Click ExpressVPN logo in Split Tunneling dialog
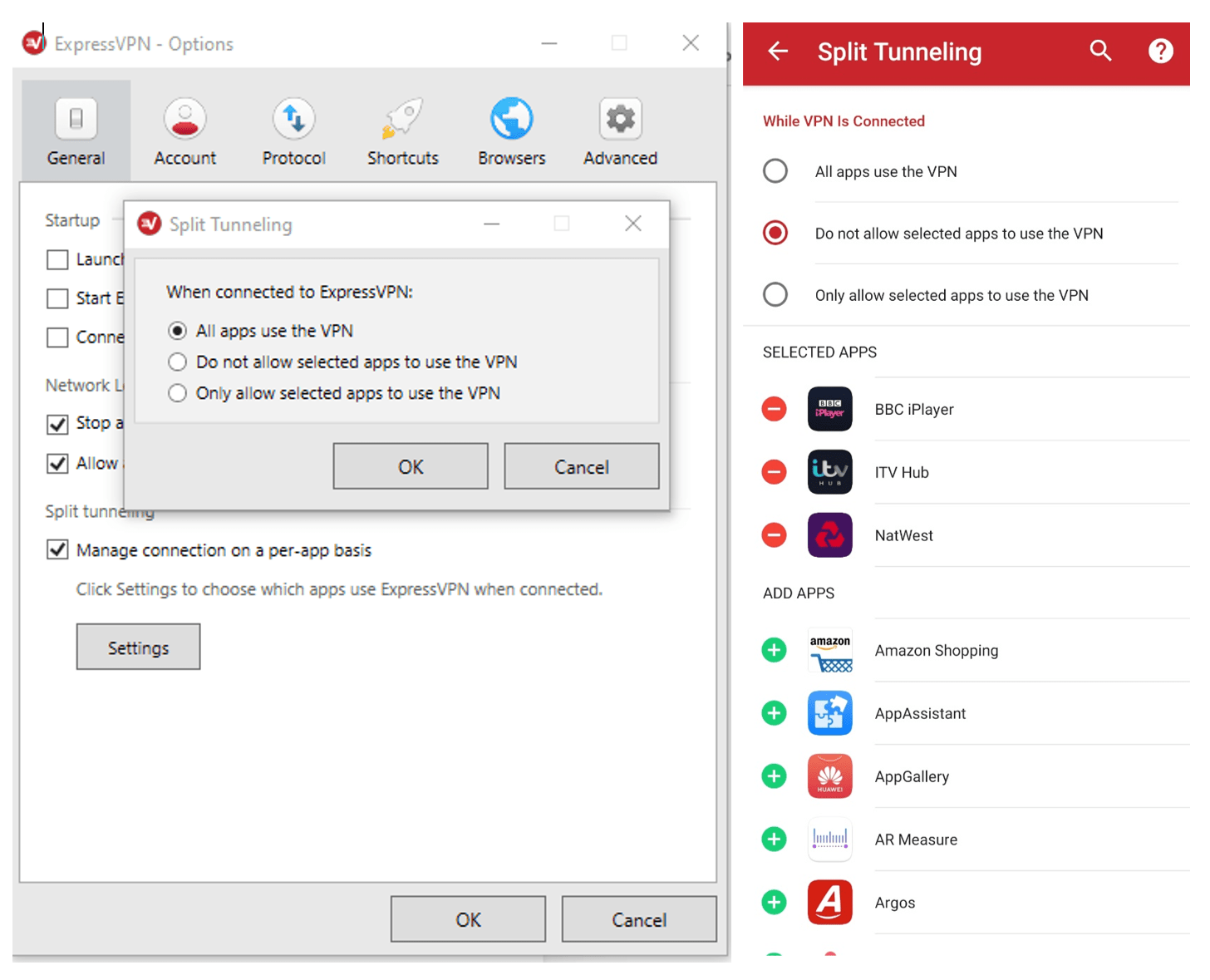This screenshot has width=1210, height=980. click(x=150, y=224)
